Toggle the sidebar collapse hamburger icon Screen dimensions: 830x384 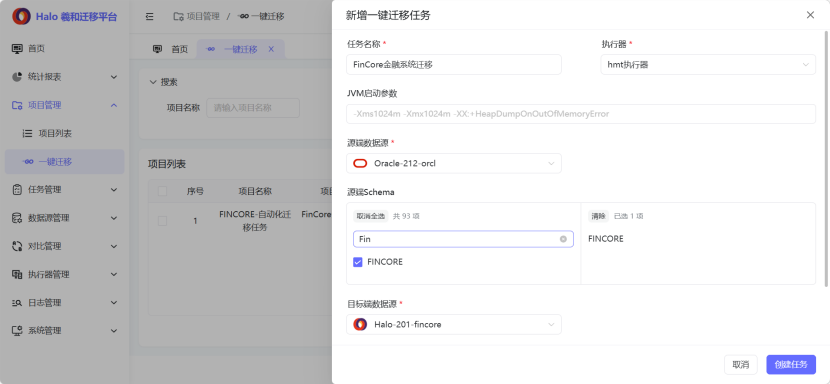[150, 16]
